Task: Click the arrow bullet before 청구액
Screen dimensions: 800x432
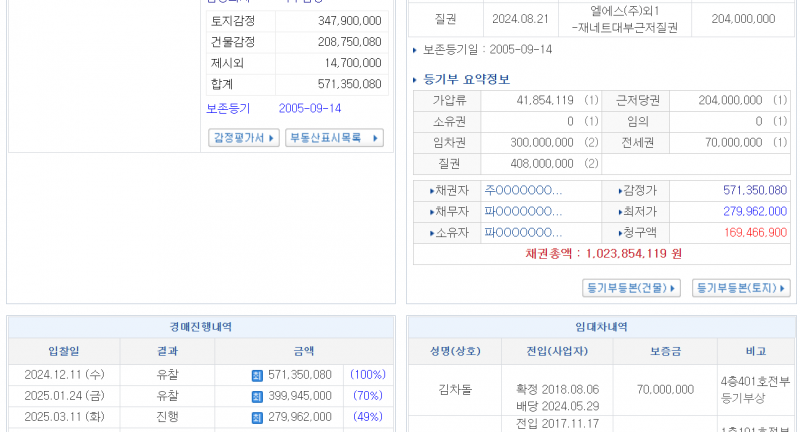Action: click(619, 233)
